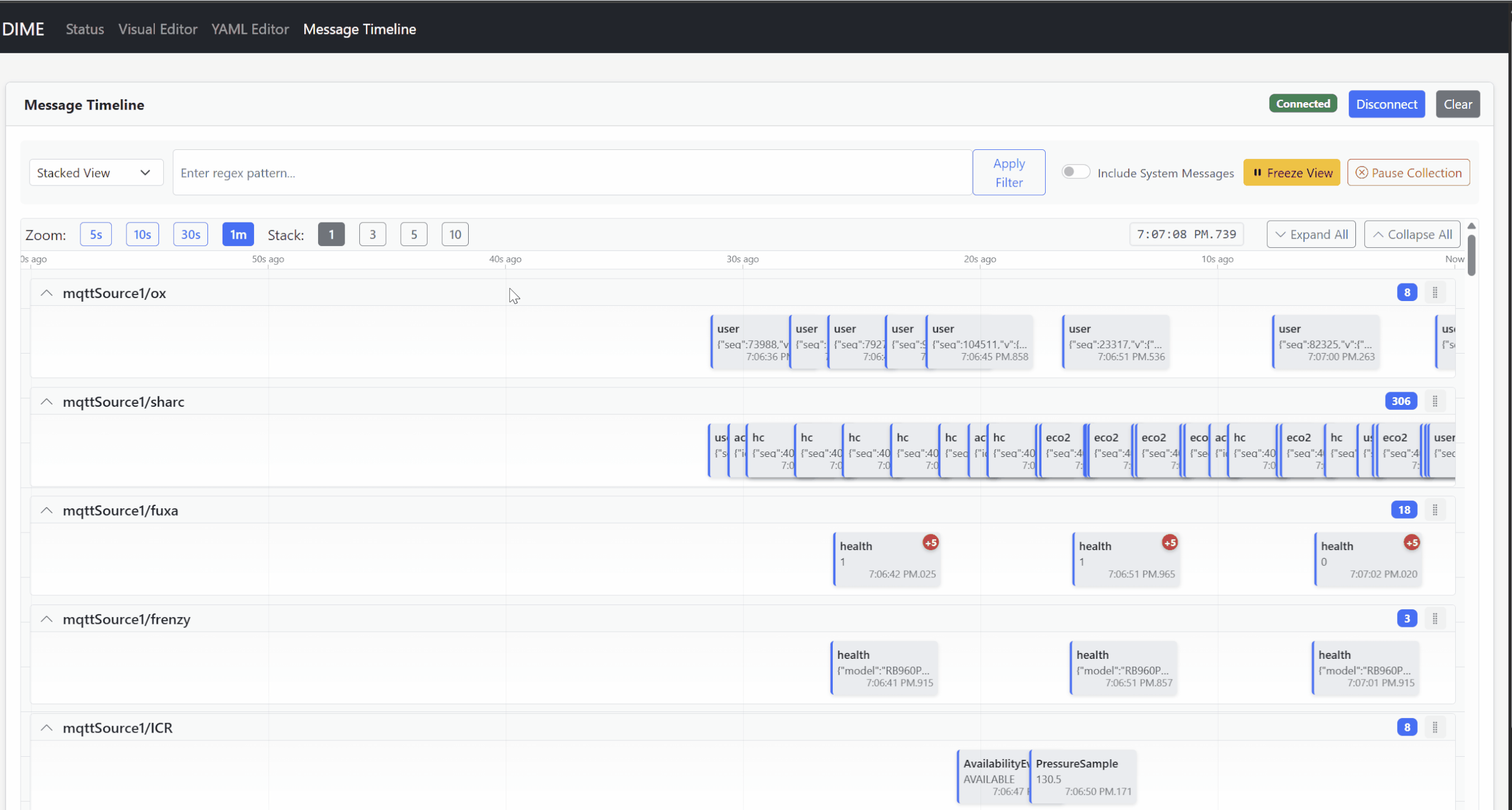This screenshot has height=810, width=1512.
Task: Click Freeze View button
Action: (x=1291, y=172)
